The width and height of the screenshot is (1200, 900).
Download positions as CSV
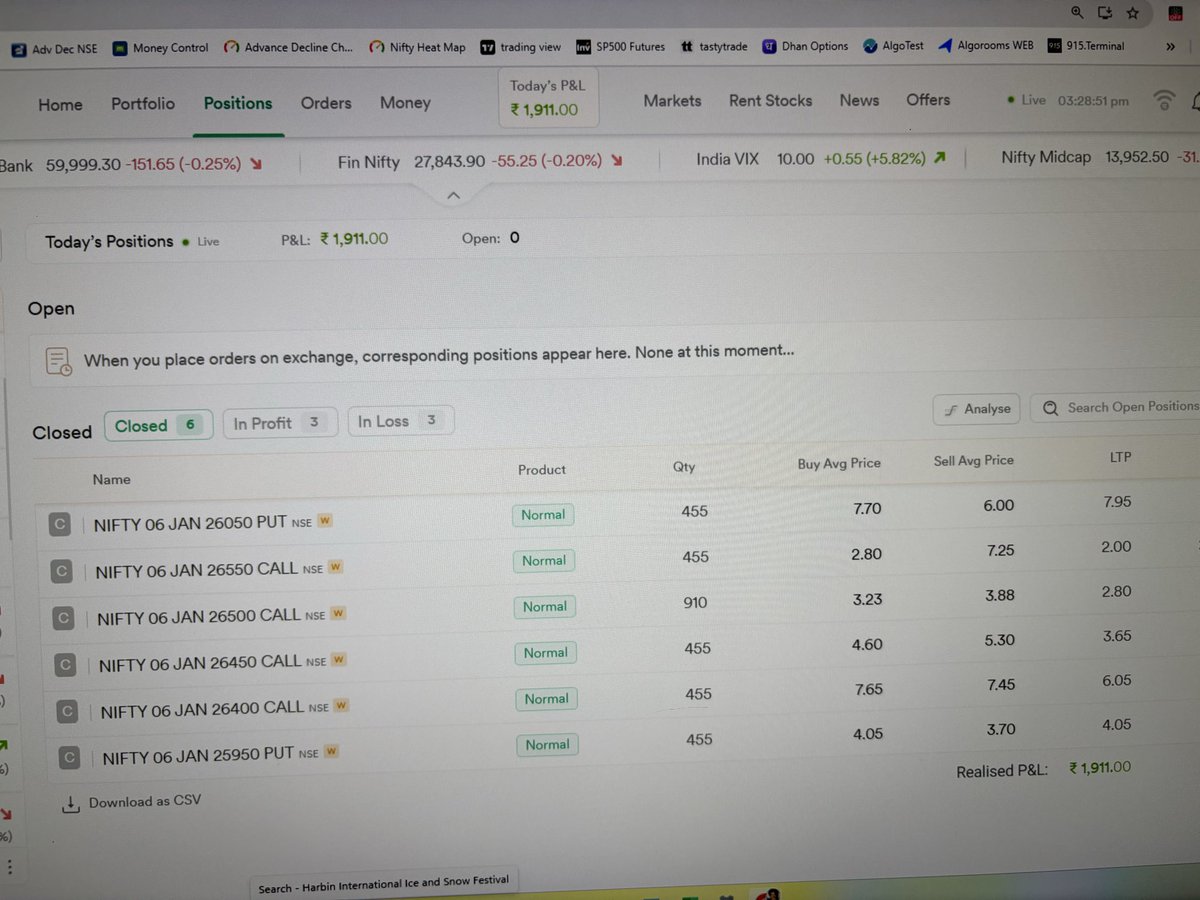click(x=144, y=802)
